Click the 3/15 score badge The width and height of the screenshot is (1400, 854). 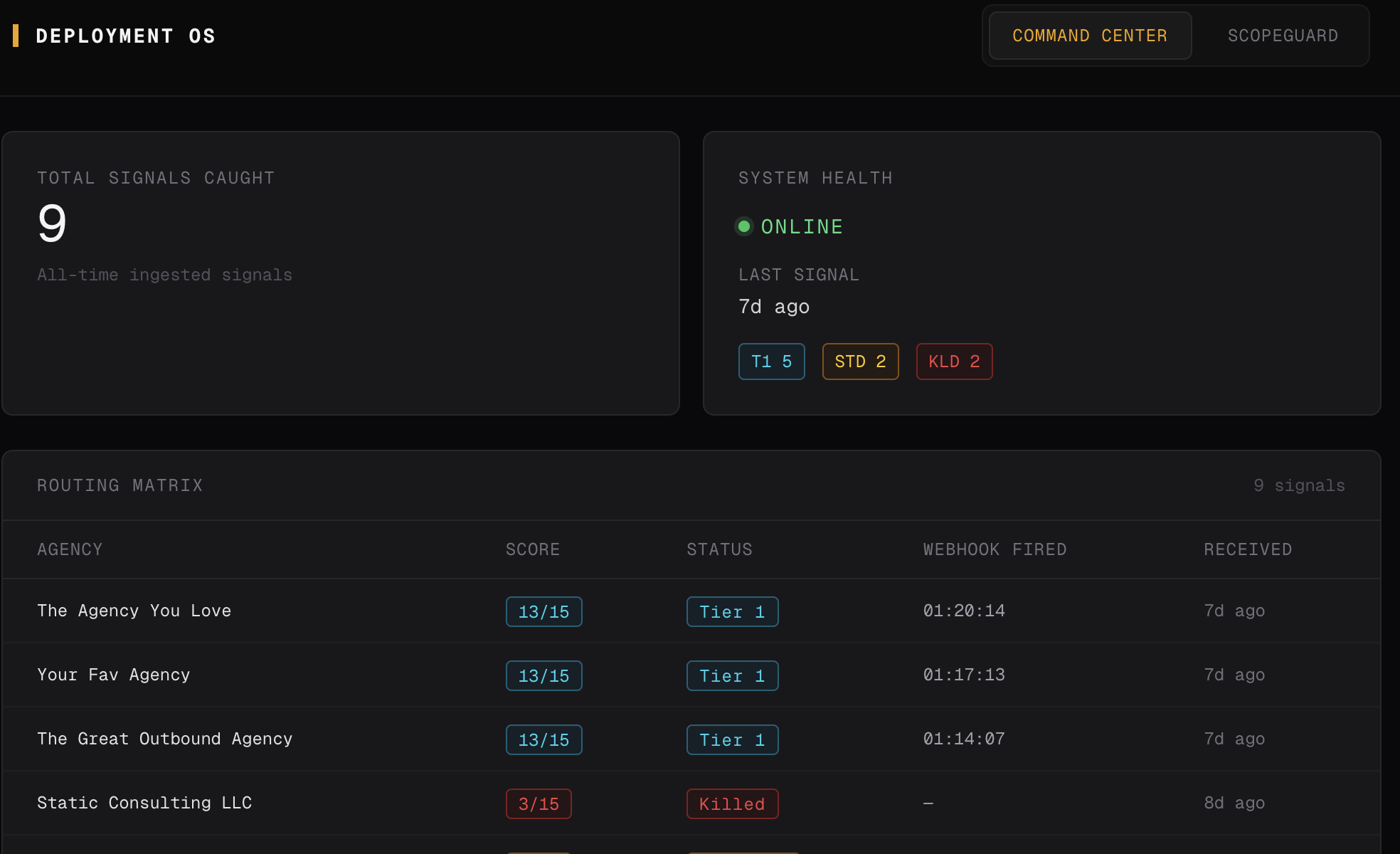[539, 803]
